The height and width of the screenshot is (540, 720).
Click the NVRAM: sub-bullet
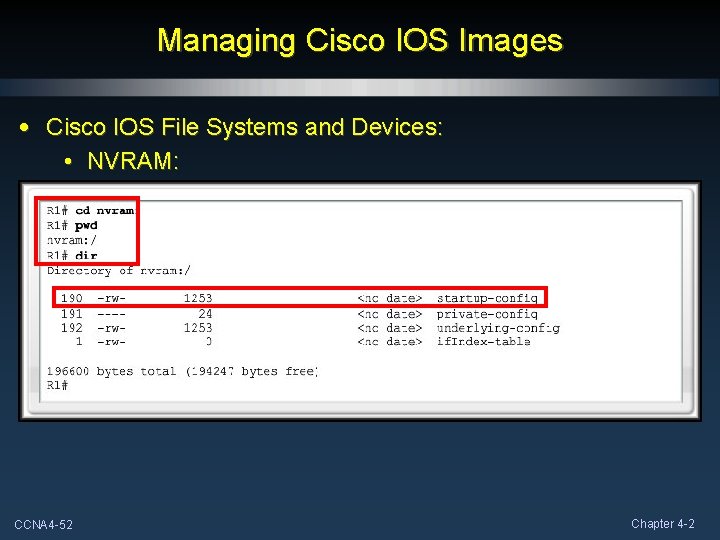(133, 161)
